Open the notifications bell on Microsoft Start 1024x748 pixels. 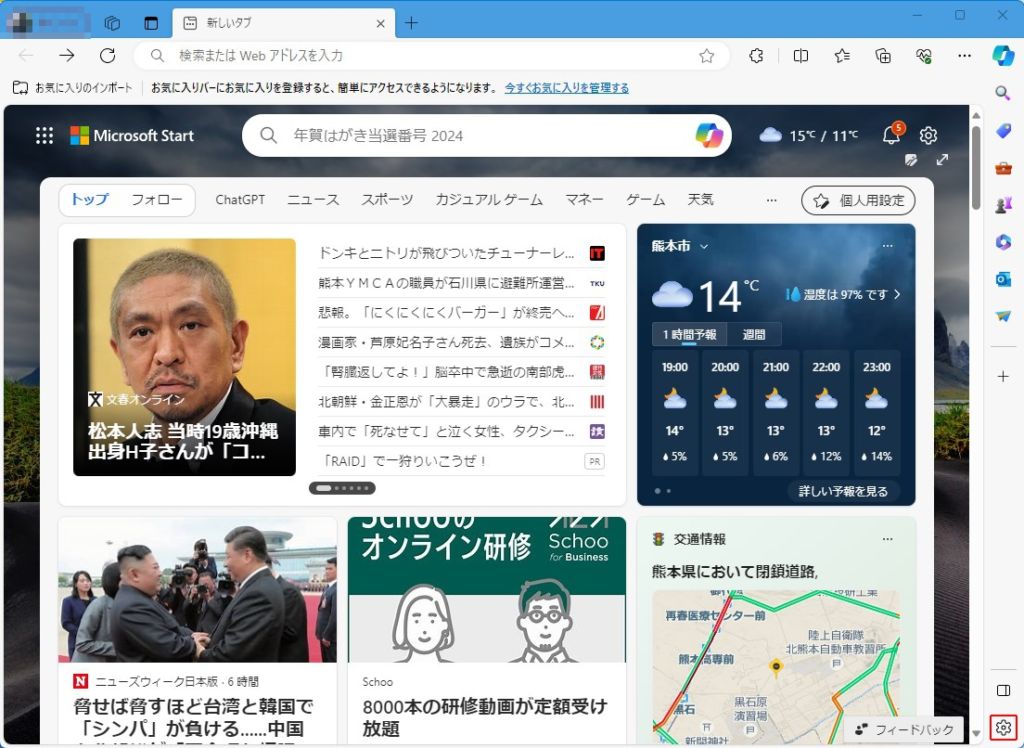click(x=891, y=136)
